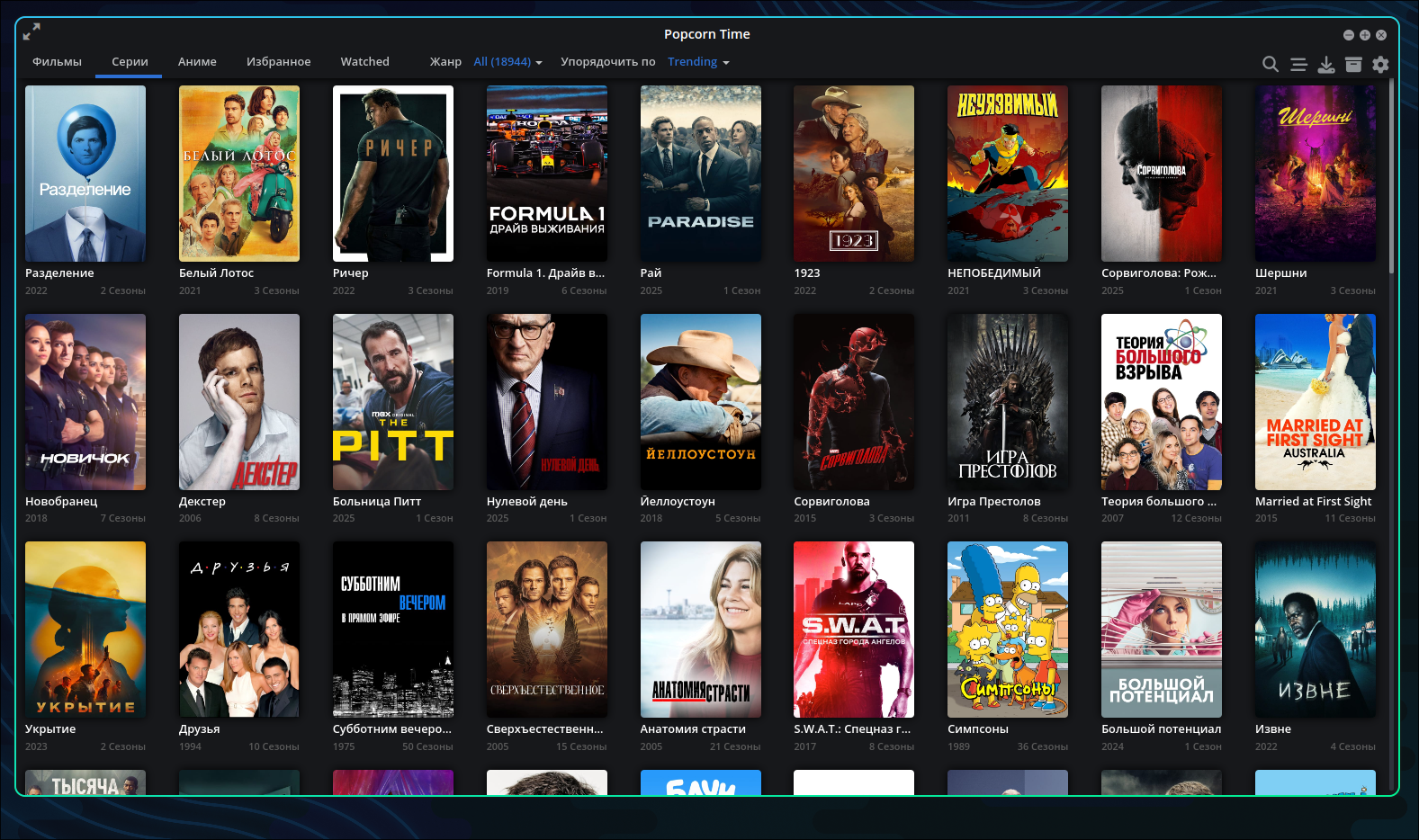Open the Йеллоустоун poster
The width and height of the screenshot is (1419, 840).
tap(701, 402)
